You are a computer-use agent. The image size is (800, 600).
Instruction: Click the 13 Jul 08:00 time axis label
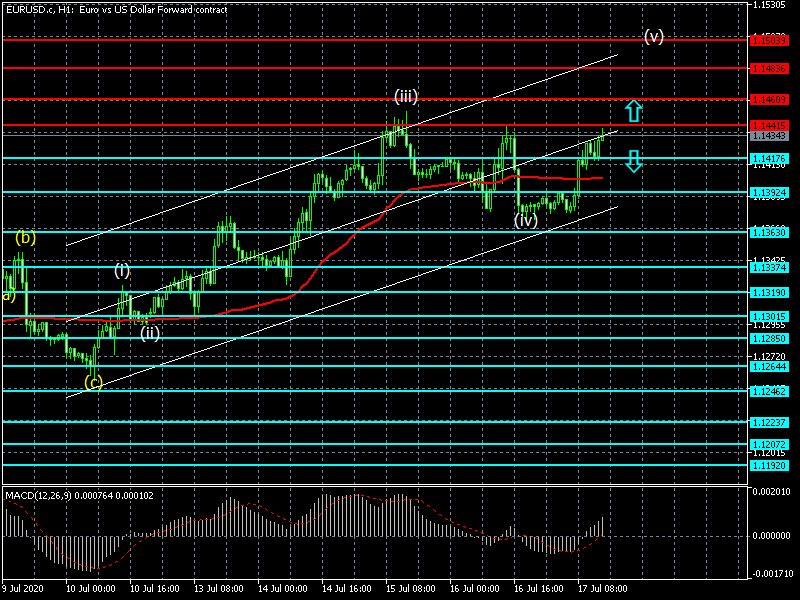pyautogui.click(x=219, y=588)
